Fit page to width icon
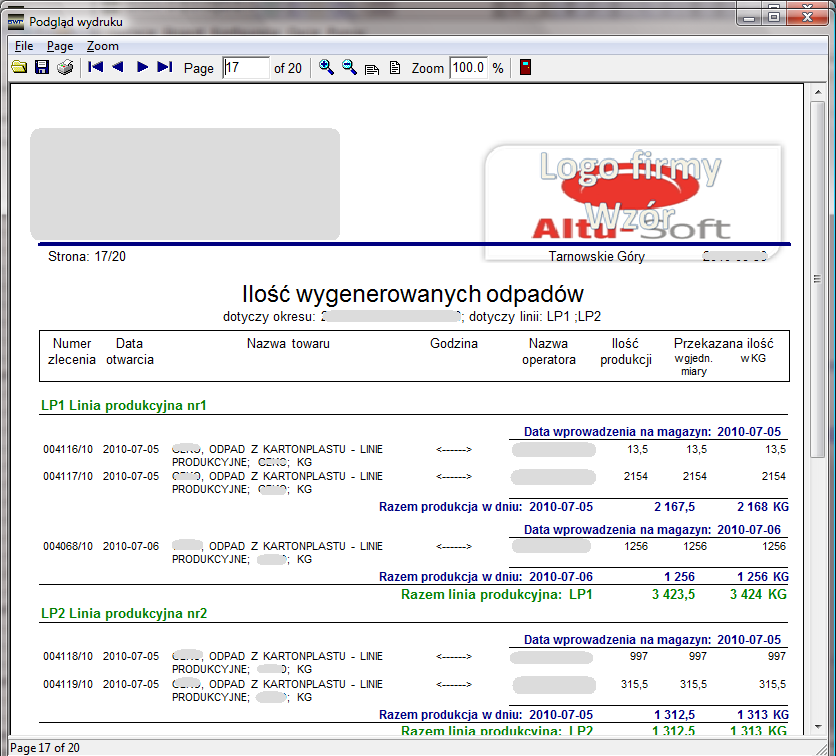 (x=372, y=68)
